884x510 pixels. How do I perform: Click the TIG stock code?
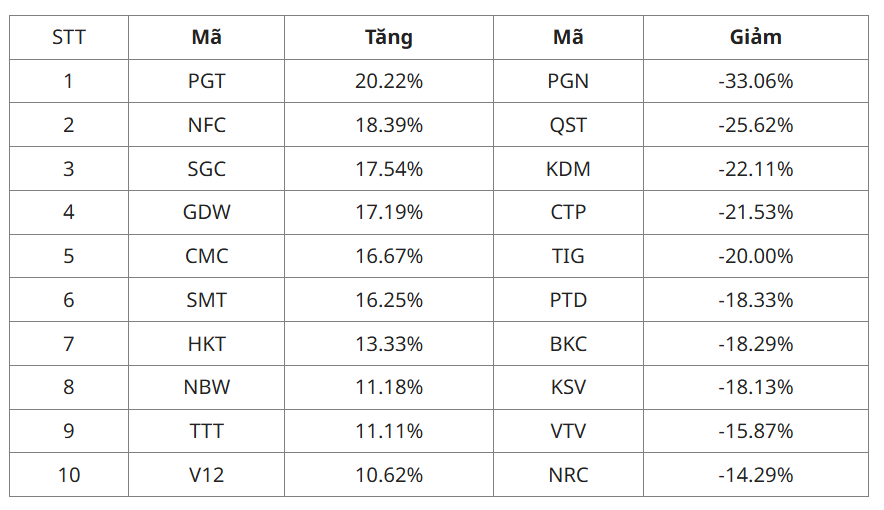click(568, 256)
